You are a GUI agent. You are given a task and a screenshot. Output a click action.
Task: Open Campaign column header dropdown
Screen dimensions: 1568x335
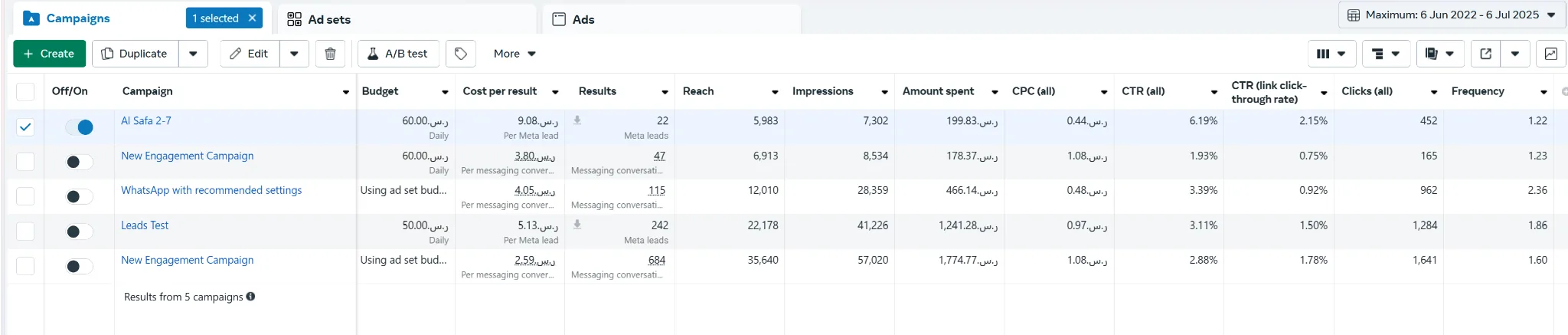(x=346, y=92)
